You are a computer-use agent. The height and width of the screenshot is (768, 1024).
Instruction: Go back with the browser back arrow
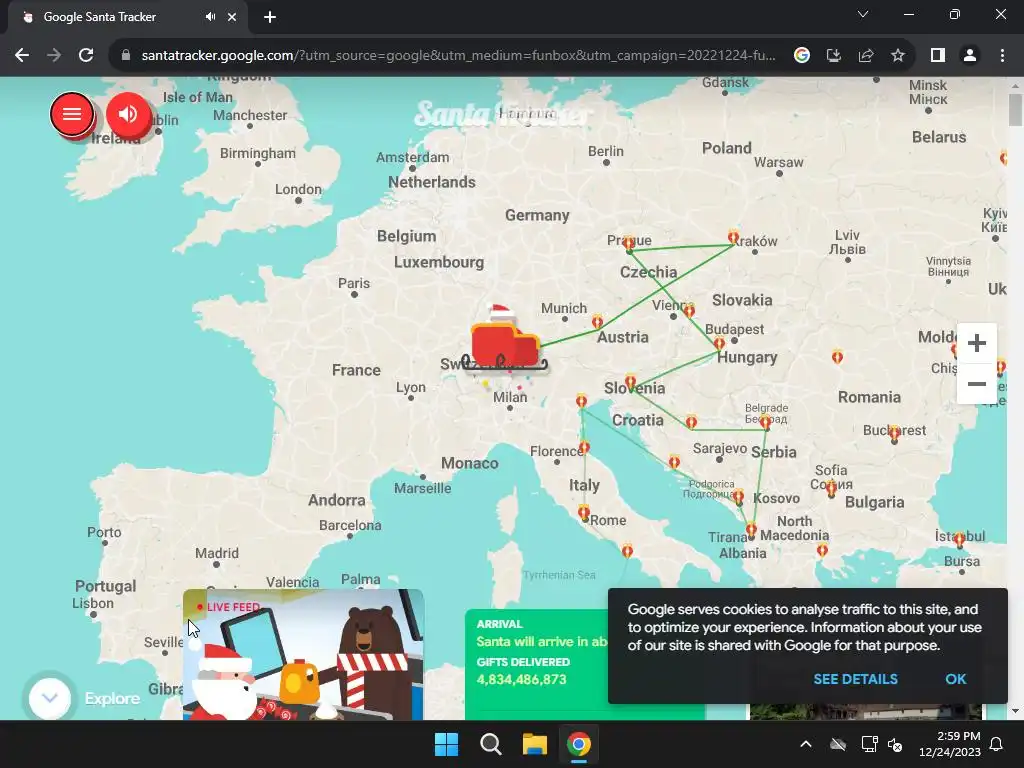pos(22,56)
